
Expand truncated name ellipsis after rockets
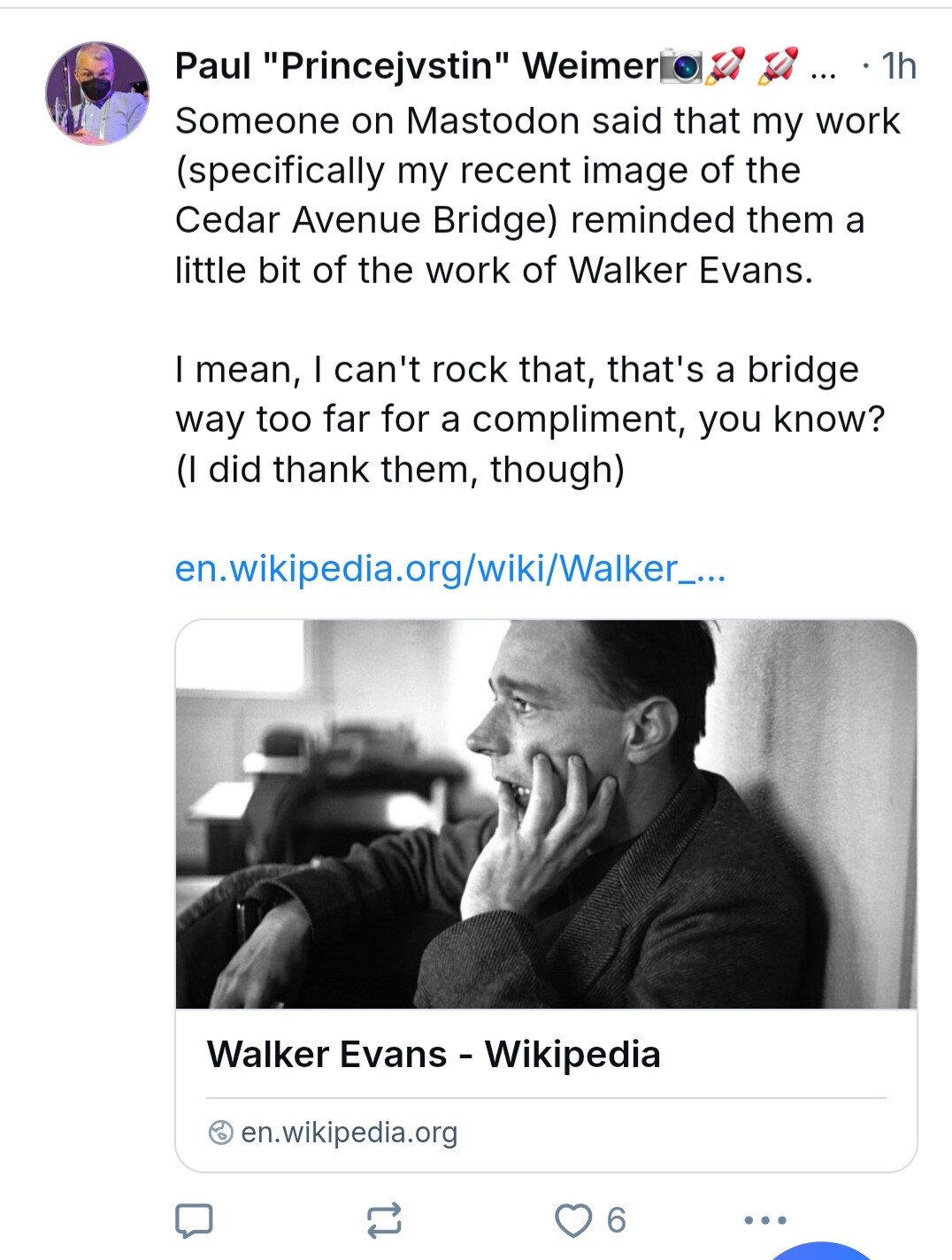(823, 71)
